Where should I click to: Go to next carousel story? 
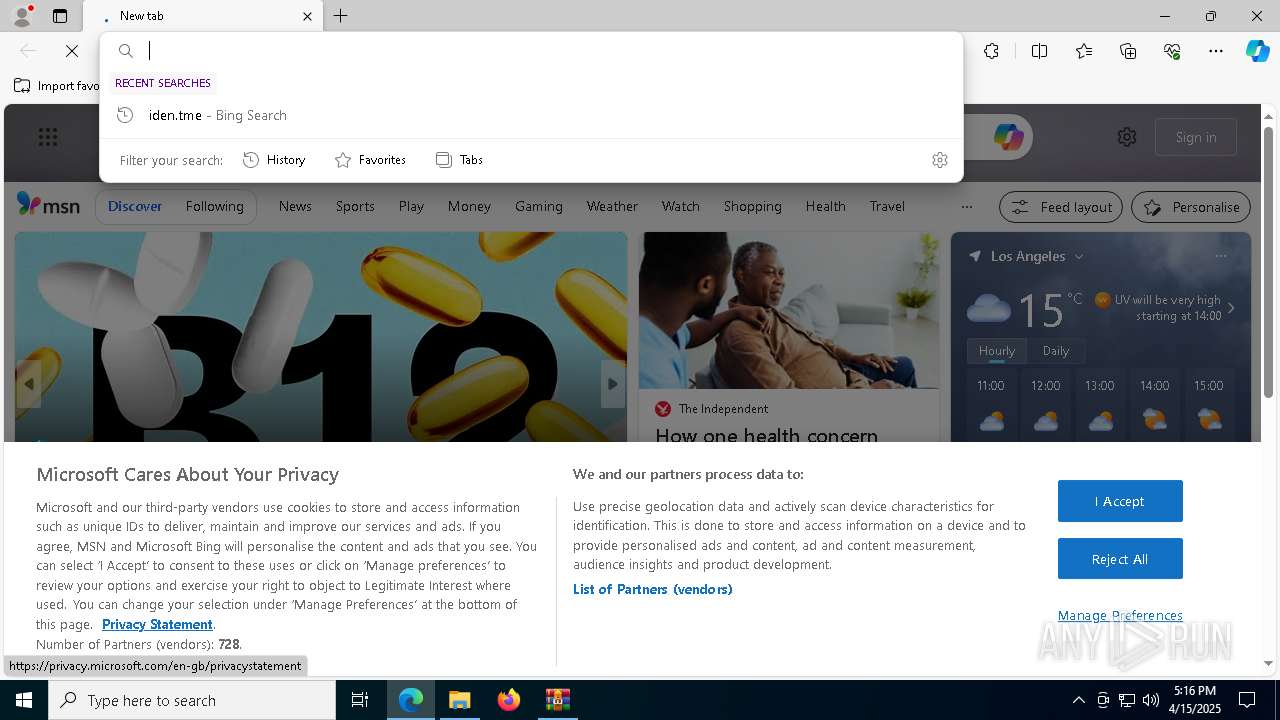point(613,384)
